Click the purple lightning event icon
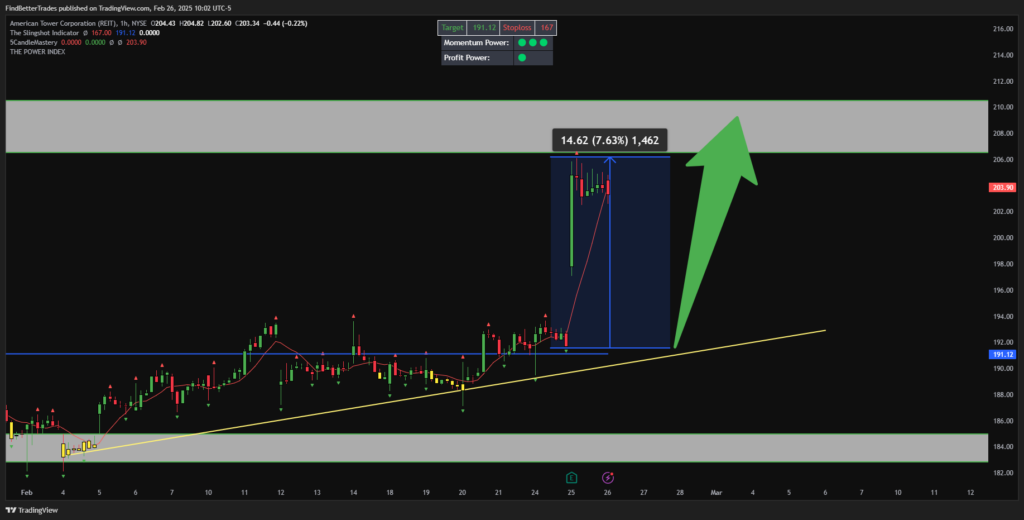The image size is (1024, 520). [608, 478]
